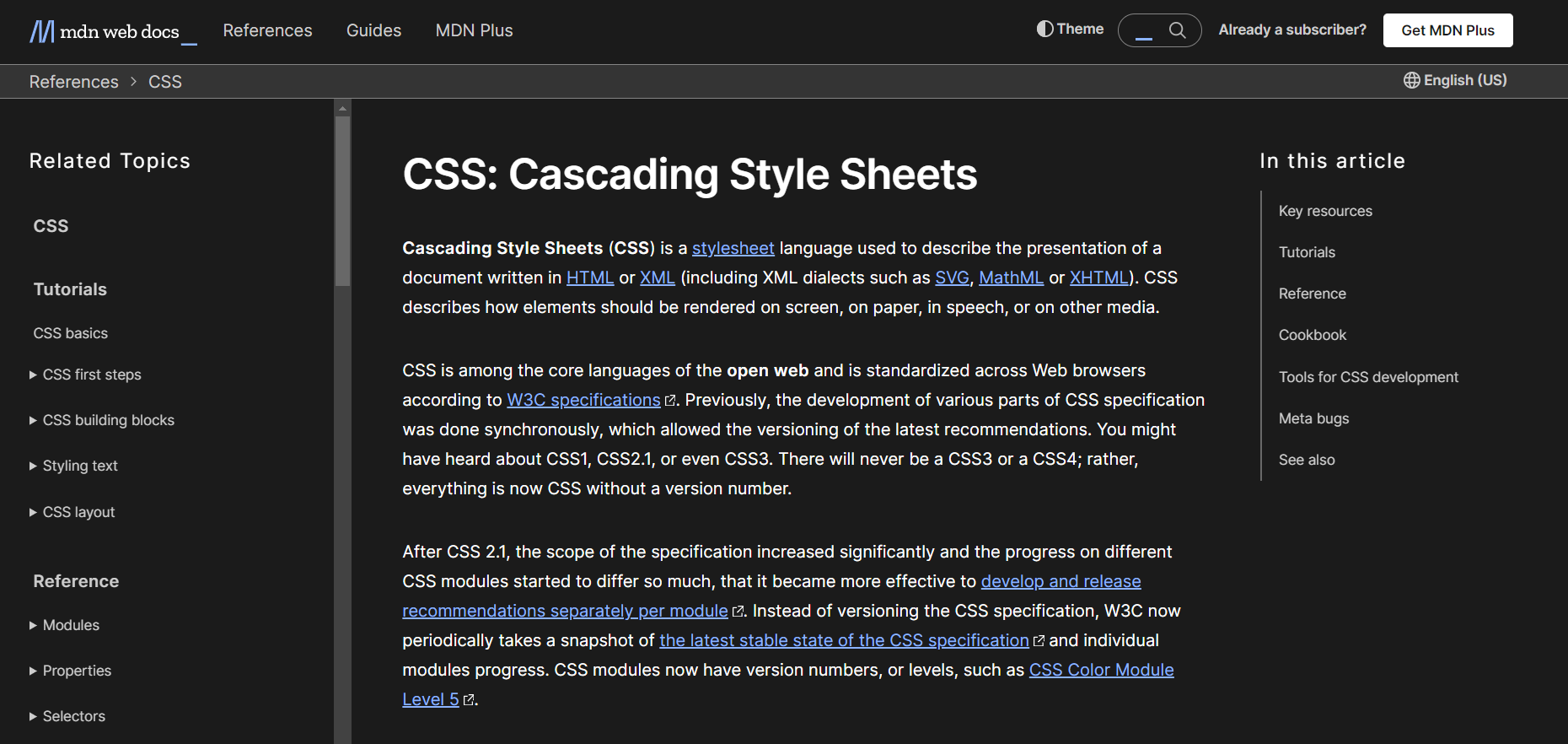Screen dimensions: 1568x744
Task: Click the Get MDN Plus button
Action: 1447,30
